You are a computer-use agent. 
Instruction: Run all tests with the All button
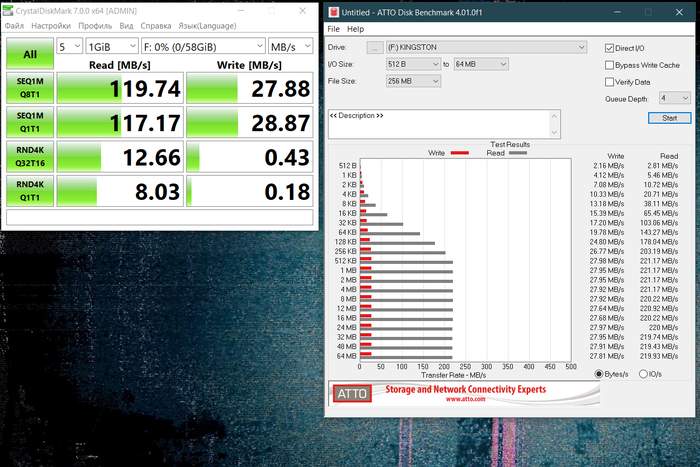click(x=30, y=54)
